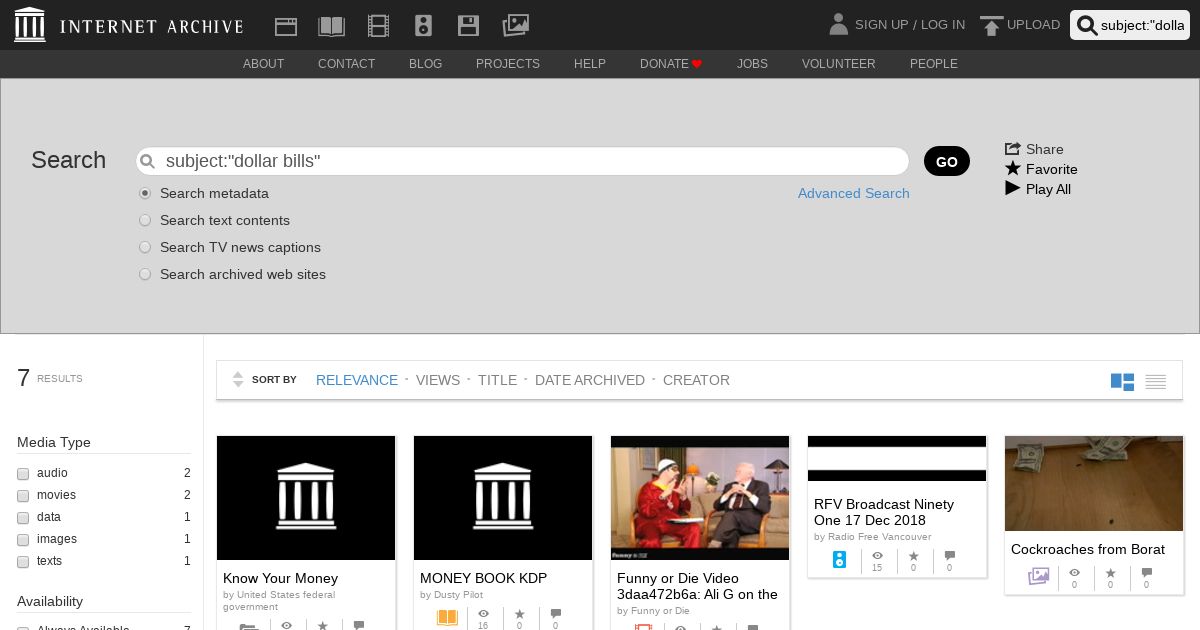
Task: Open the Cockroaches from Borat thumbnail
Action: [x=1094, y=483]
